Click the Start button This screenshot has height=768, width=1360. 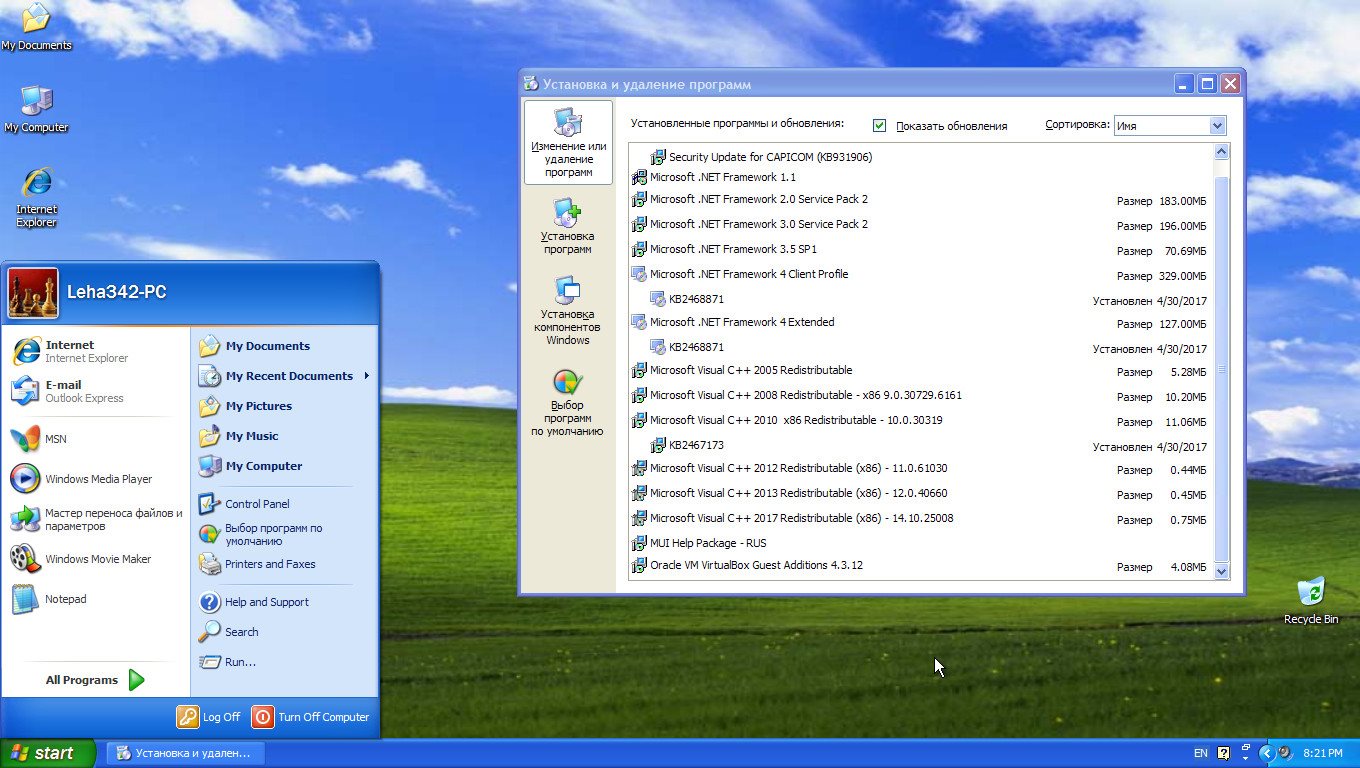coord(48,753)
